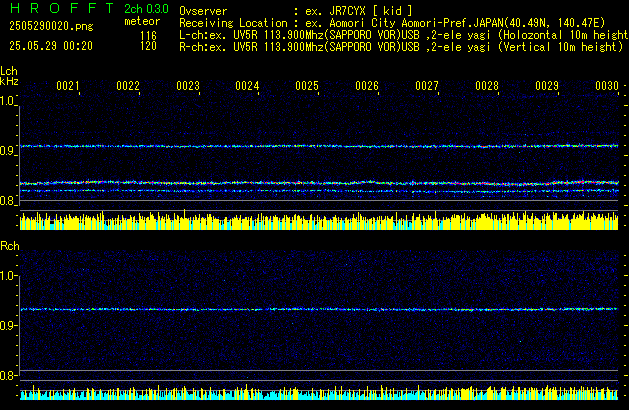Click the L-ch UV5R antenna description
Viewport: 629px width, 410px height.
coord(404,35)
